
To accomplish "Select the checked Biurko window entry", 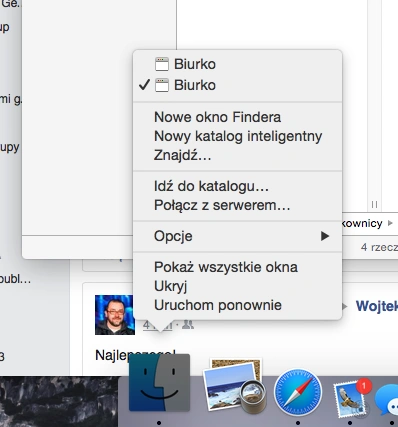I will click(237, 85).
